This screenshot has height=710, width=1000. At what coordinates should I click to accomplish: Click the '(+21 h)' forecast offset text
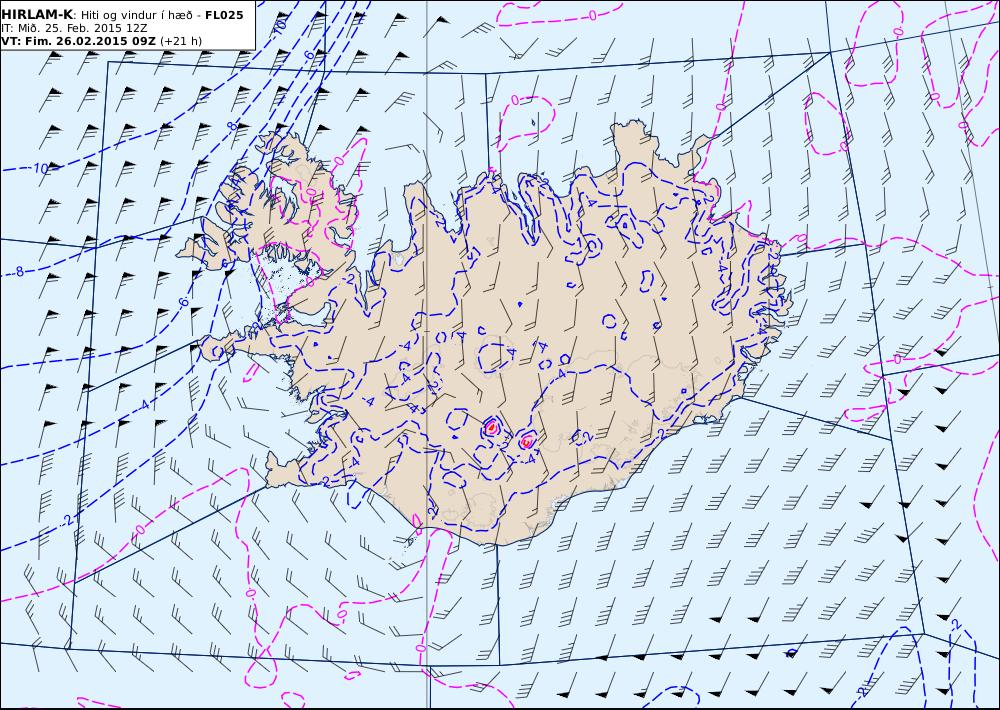coord(180,41)
